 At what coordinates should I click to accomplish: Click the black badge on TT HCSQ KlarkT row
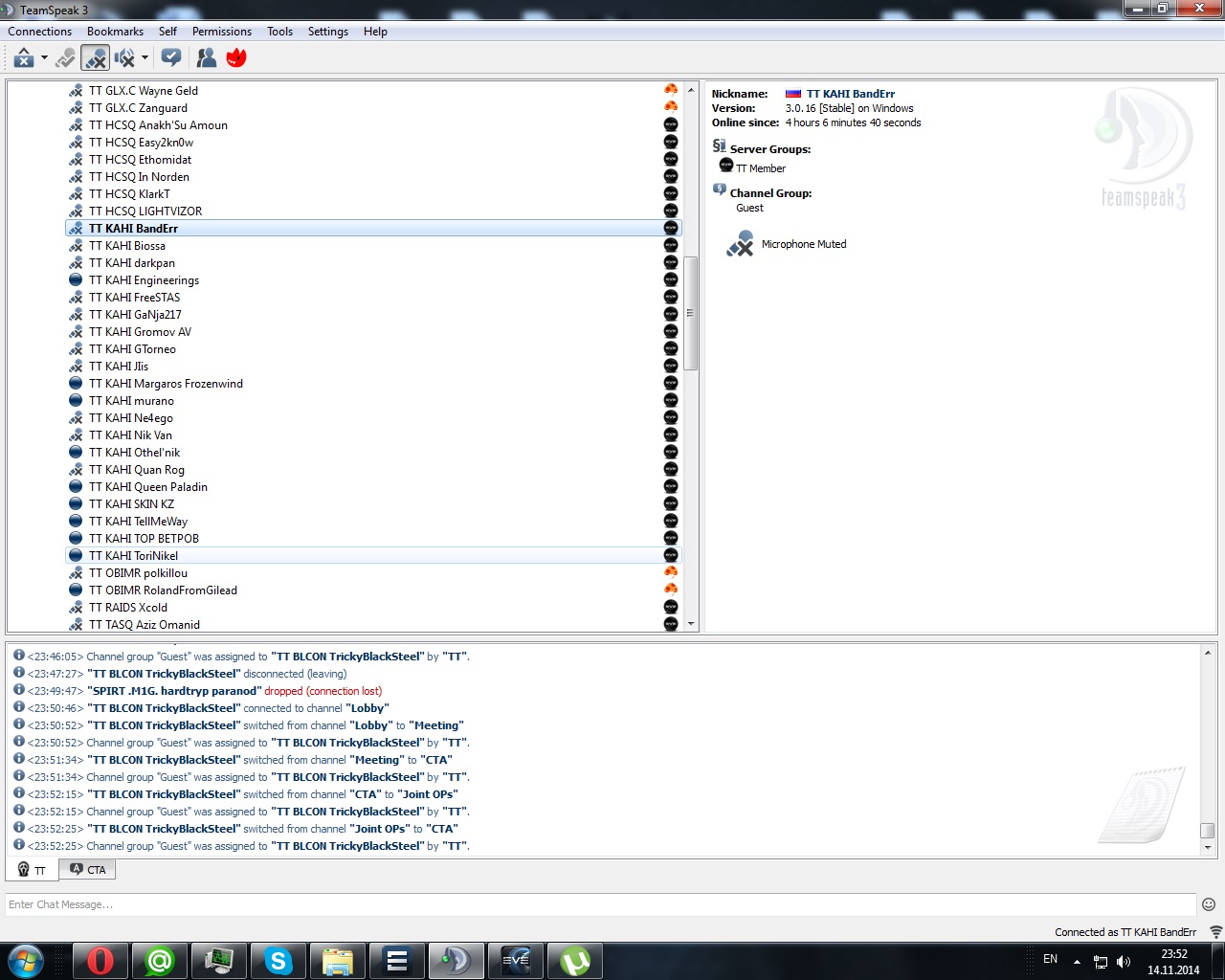[671, 194]
